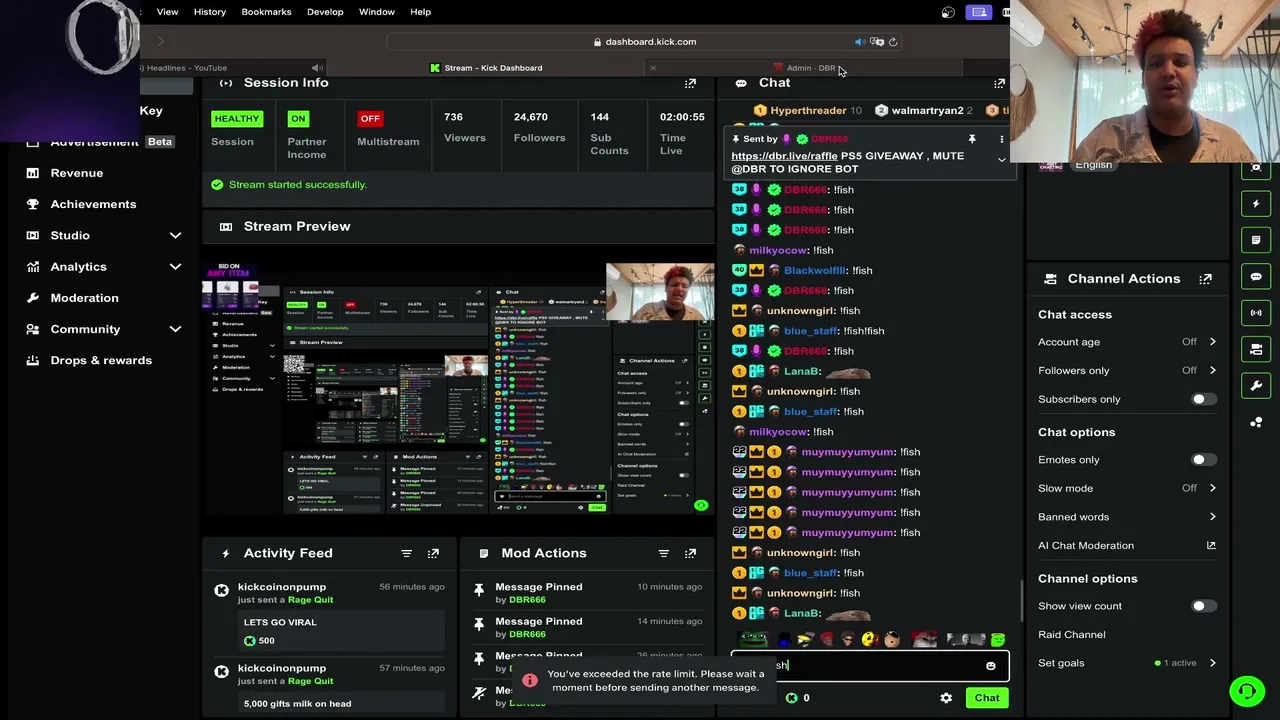Viewport: 1280px width, 720px height.
Task: Pop out the Channel Actions panel
Action: pyautogui.click(x=1205, y=279)
